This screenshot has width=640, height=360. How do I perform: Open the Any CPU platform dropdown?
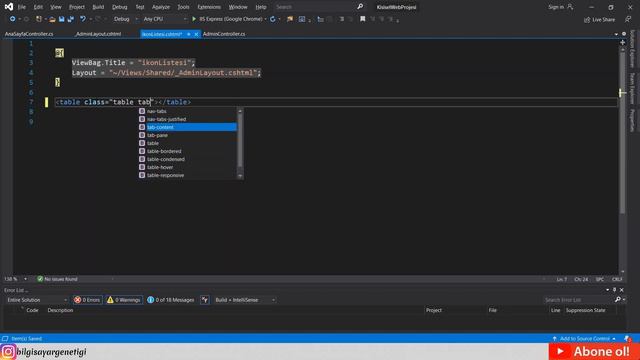(x=164, y=19)
